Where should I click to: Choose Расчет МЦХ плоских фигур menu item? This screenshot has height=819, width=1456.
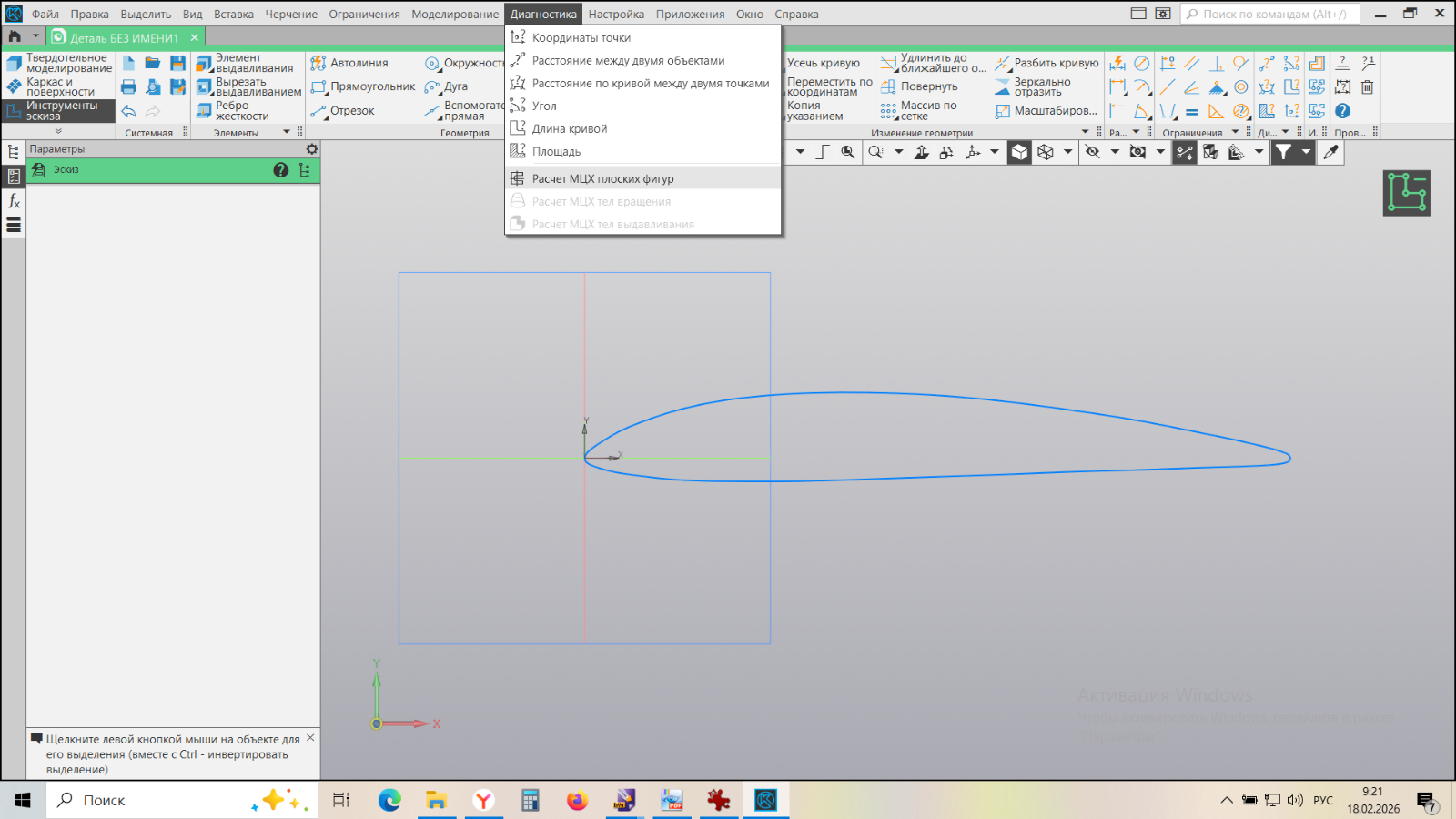point(602,178)
